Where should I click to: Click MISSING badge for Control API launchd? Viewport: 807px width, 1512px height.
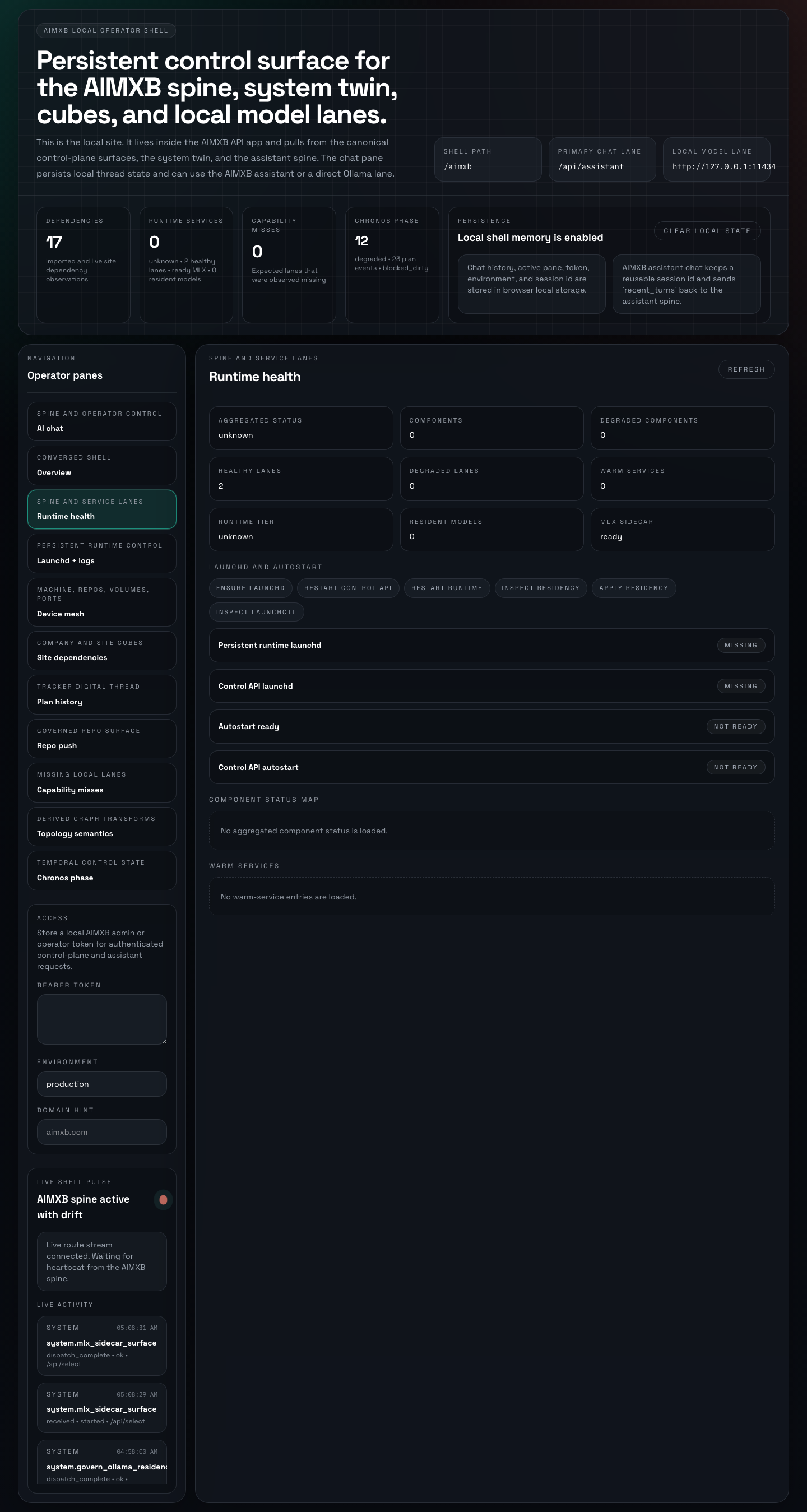click(741, 686)
